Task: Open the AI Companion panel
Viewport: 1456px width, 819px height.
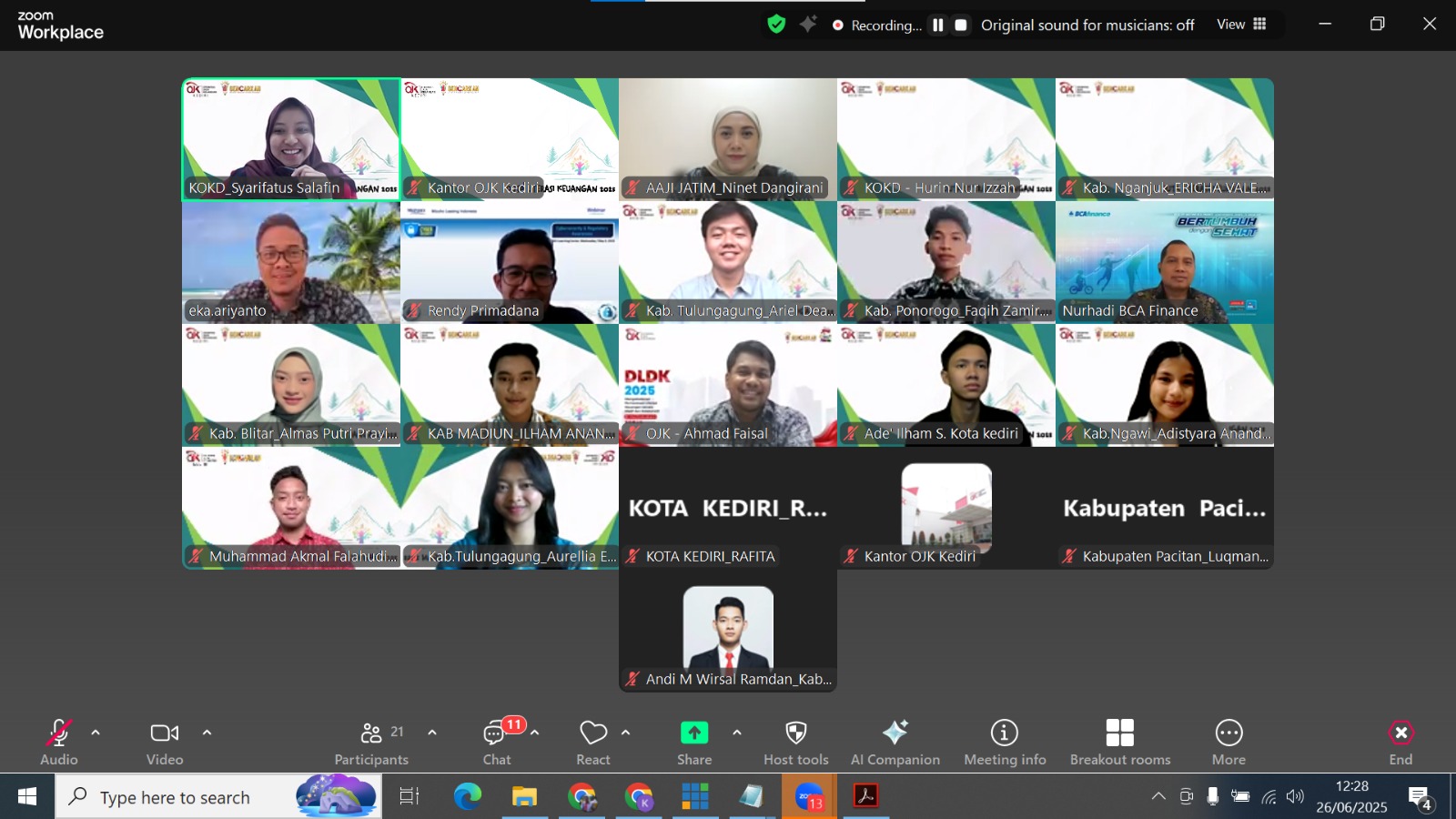Action: tap(895, 742)
